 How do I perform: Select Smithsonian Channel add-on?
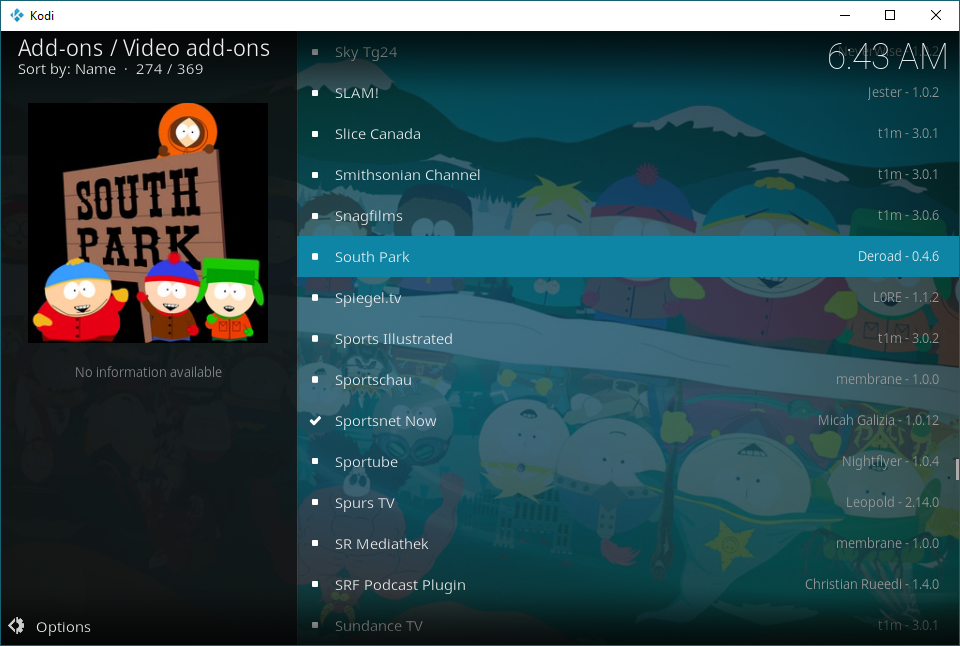coord(628,175)
